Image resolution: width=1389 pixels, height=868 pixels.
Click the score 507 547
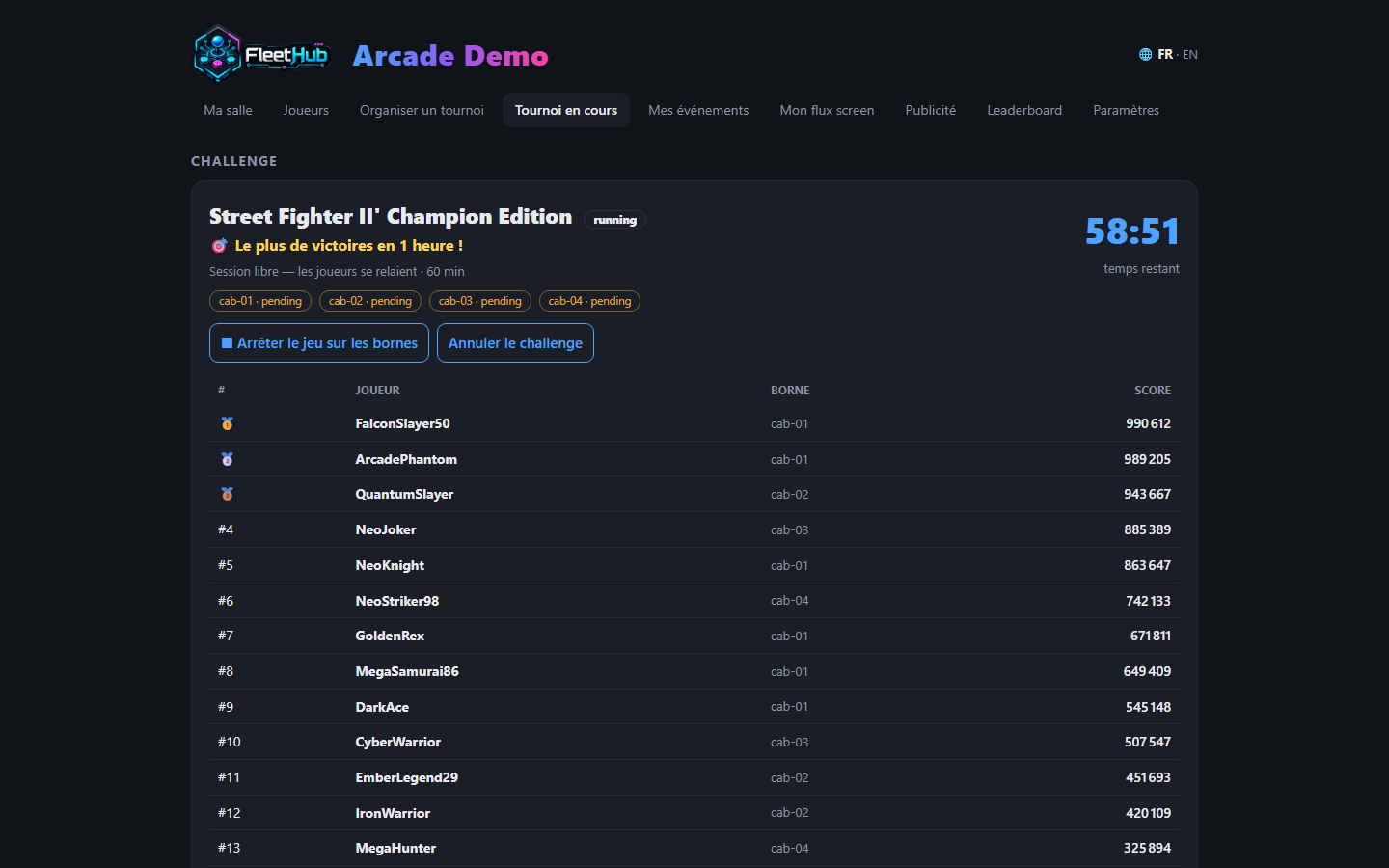[1147, 742]
